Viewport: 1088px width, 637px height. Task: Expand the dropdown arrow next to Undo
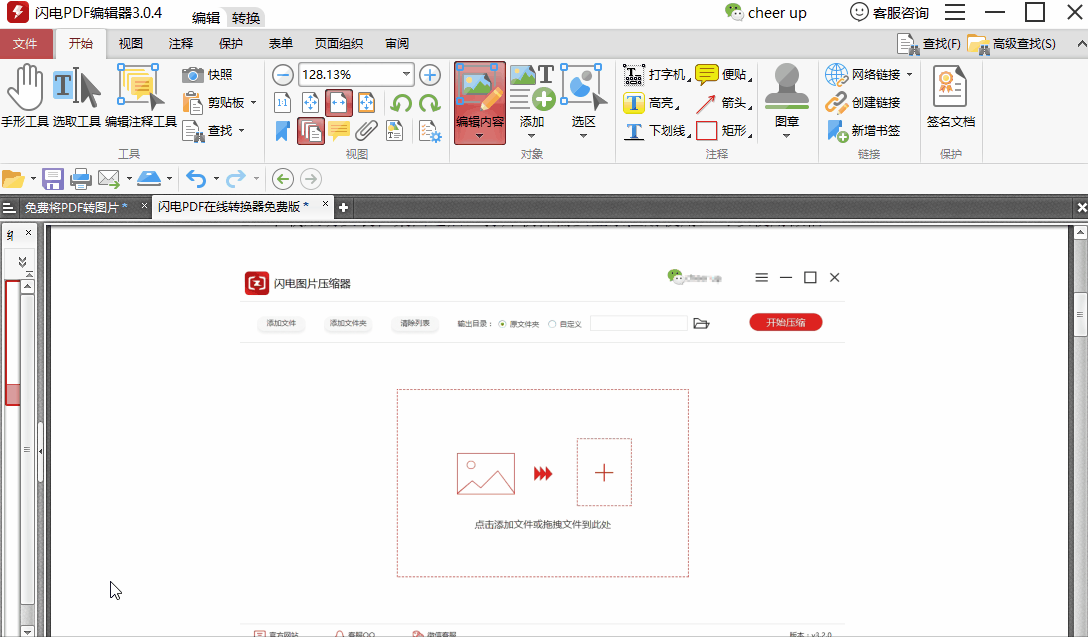tap(216, 179)
